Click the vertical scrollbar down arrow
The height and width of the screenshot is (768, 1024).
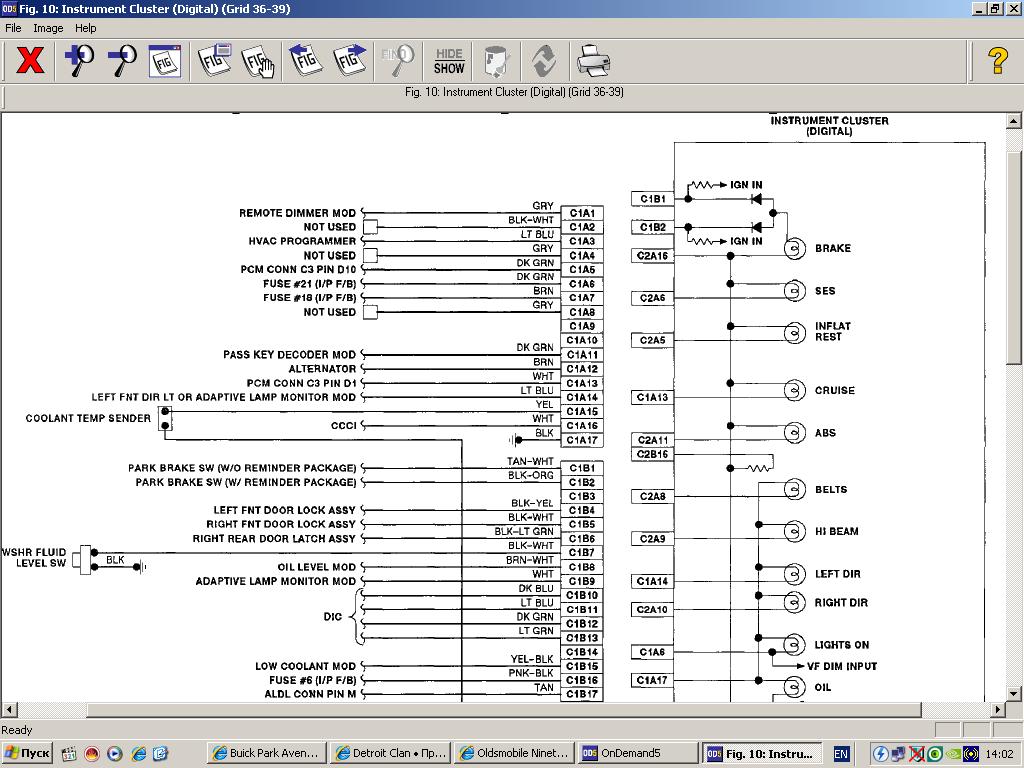coord(1014,694)
